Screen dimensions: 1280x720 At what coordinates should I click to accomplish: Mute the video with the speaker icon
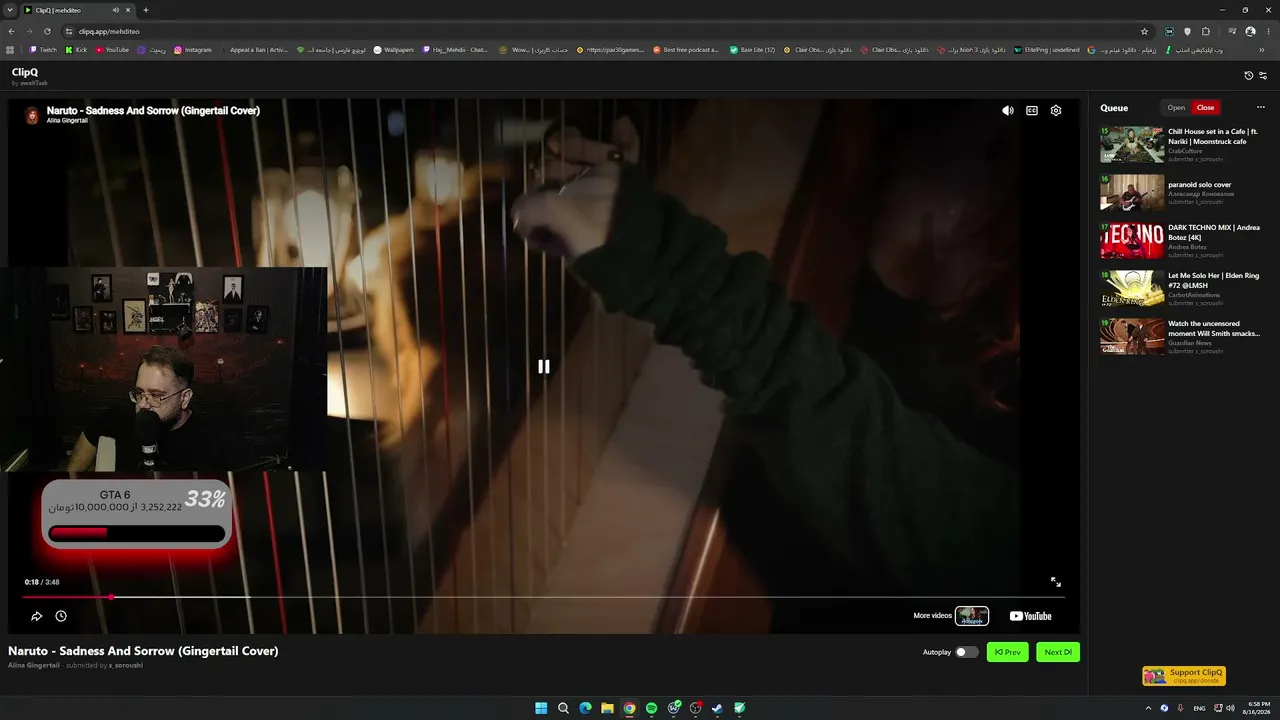point(1008,111)
